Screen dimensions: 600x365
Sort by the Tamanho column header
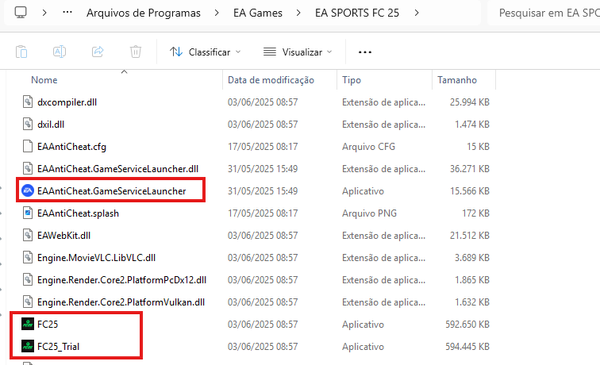457,80
